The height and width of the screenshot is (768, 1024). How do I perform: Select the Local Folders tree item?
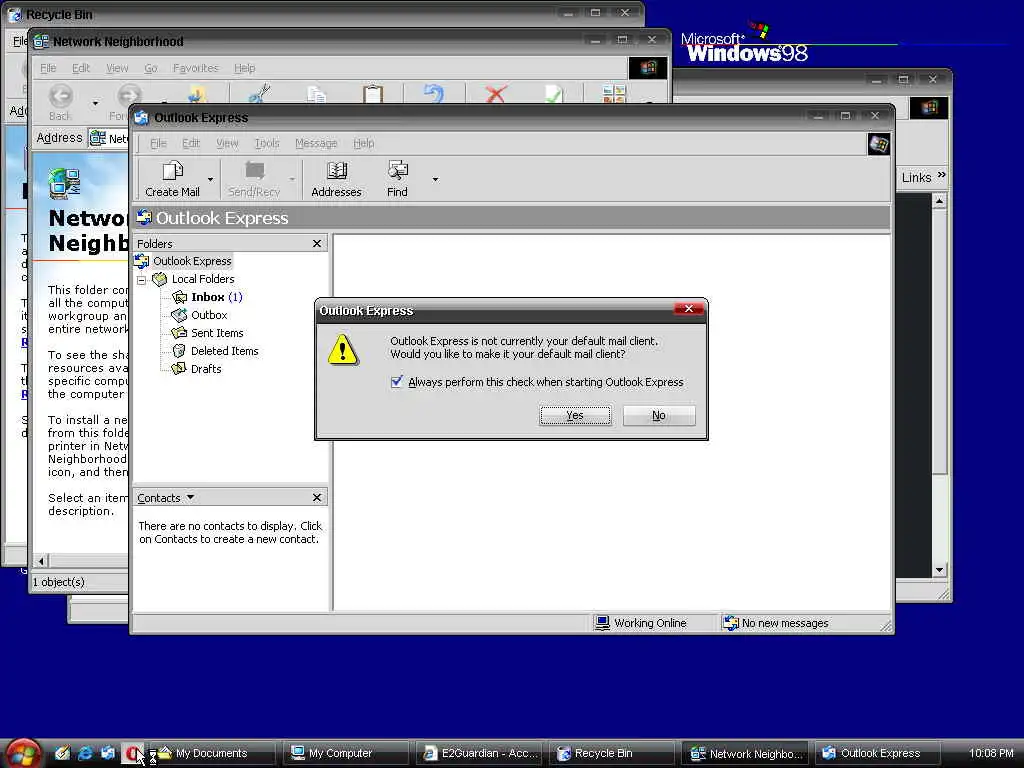click(x=202, y=279)
